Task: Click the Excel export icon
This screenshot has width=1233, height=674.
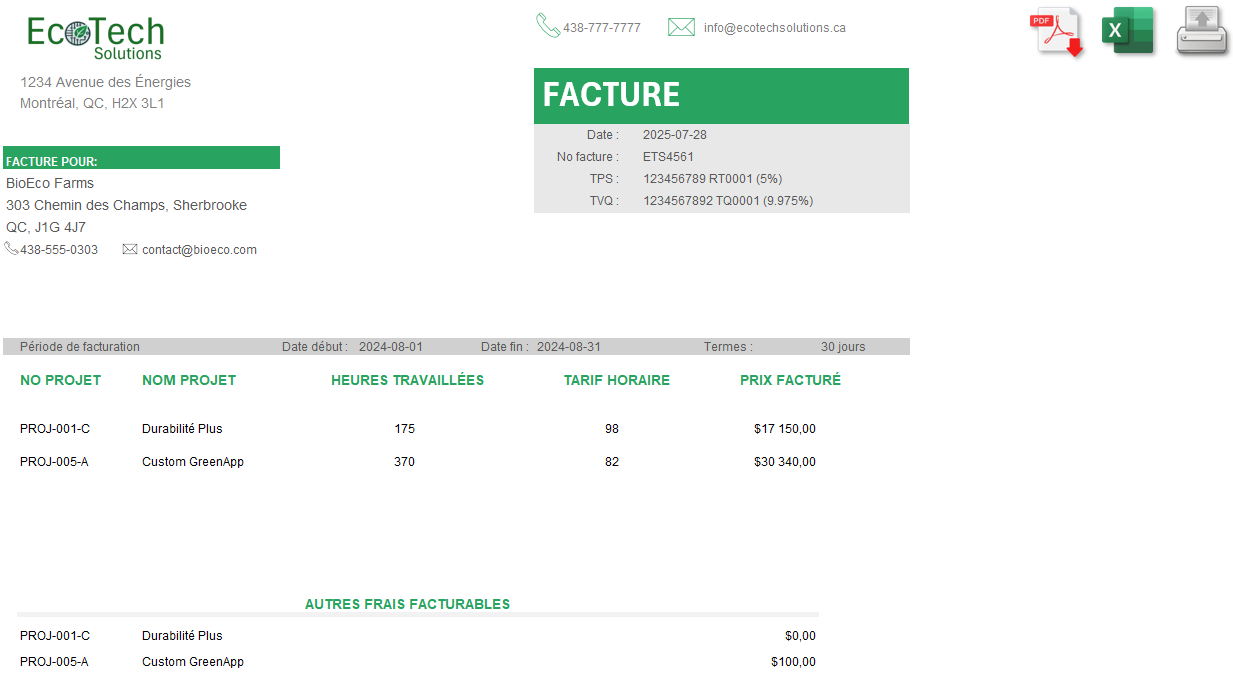Action: 1127,31
